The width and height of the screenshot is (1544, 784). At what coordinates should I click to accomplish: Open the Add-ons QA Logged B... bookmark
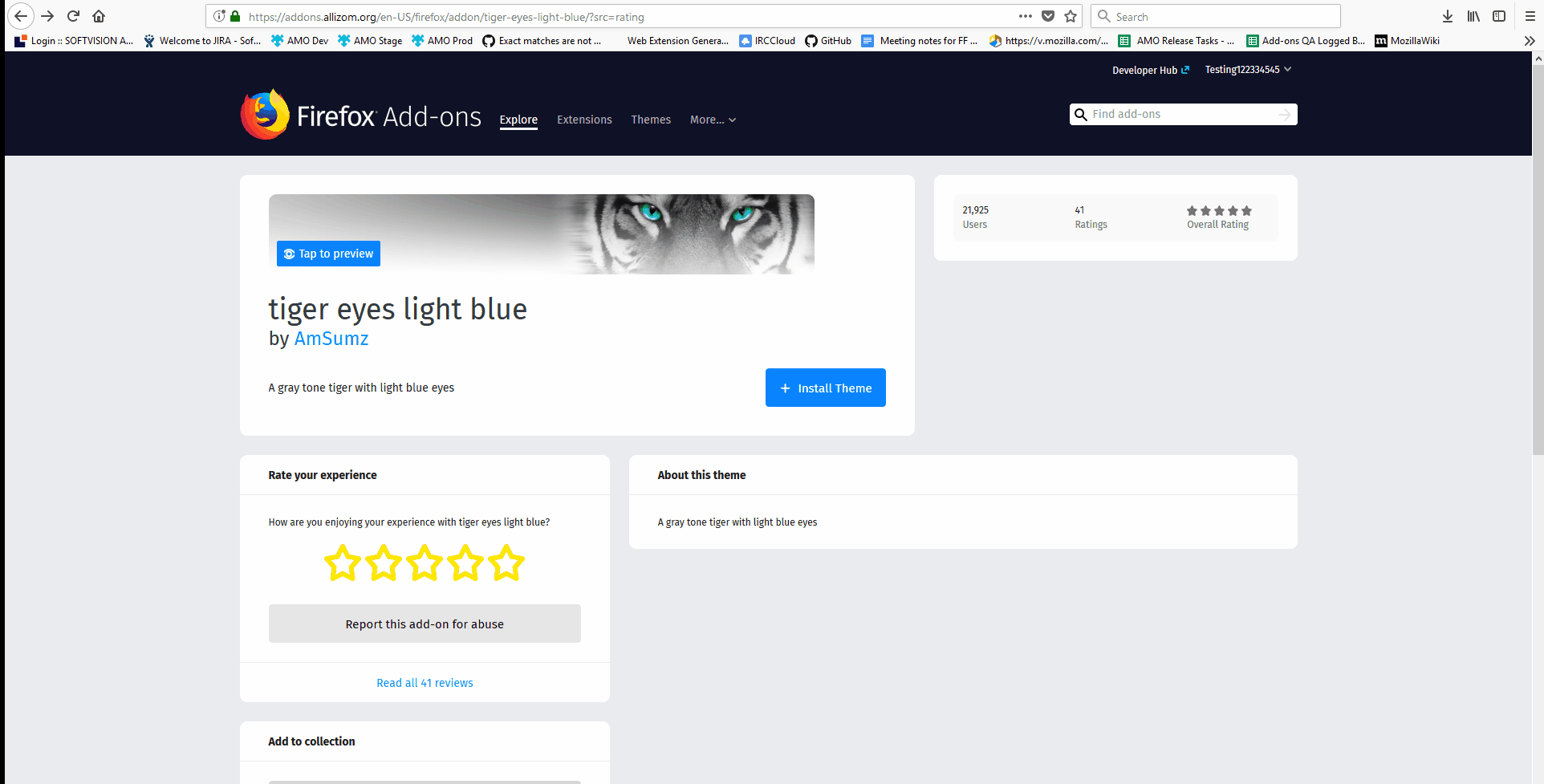(x=1306, y=41)
